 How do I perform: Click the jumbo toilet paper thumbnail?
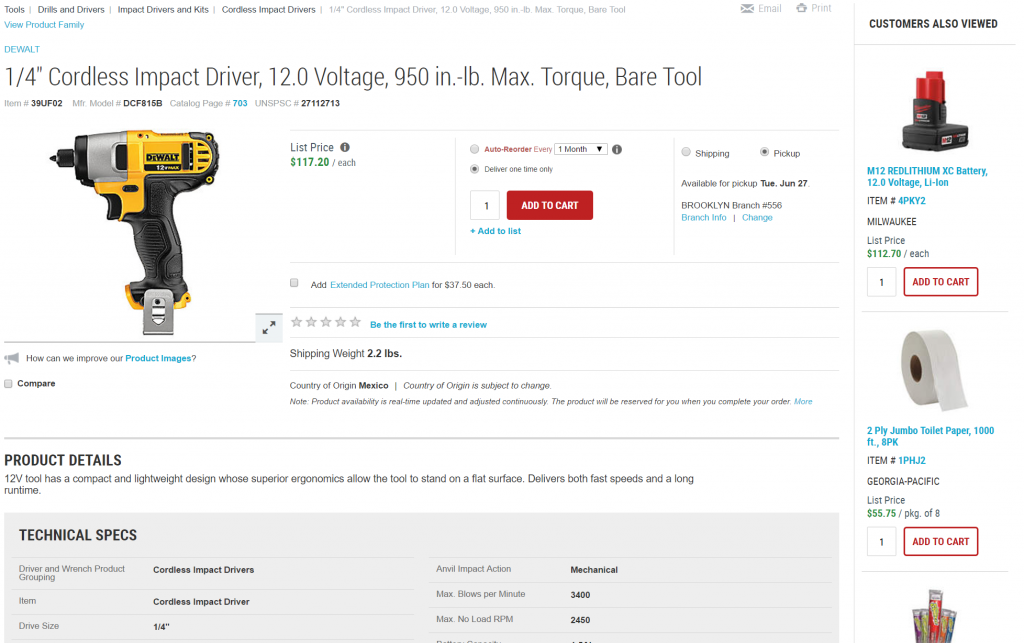coord(935,370)
